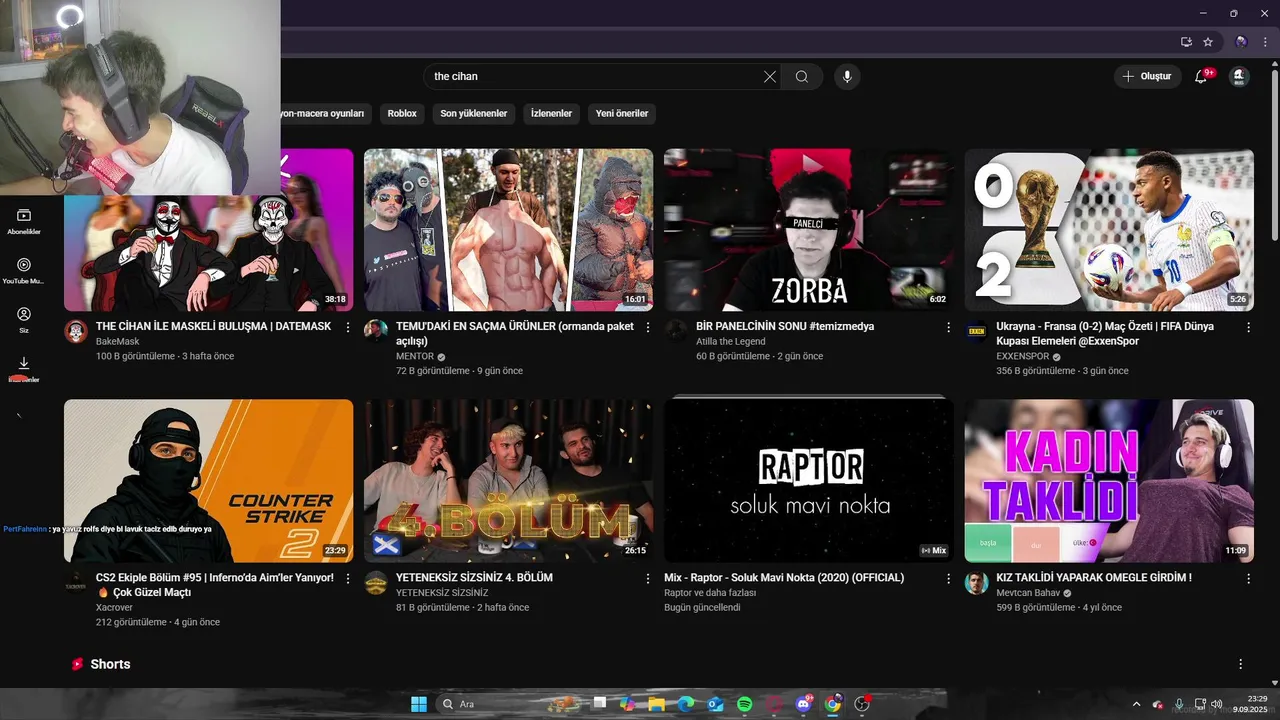Select the macera oyunları filter chip
This screenshot has width=1280, height=720.
(326, 113)
